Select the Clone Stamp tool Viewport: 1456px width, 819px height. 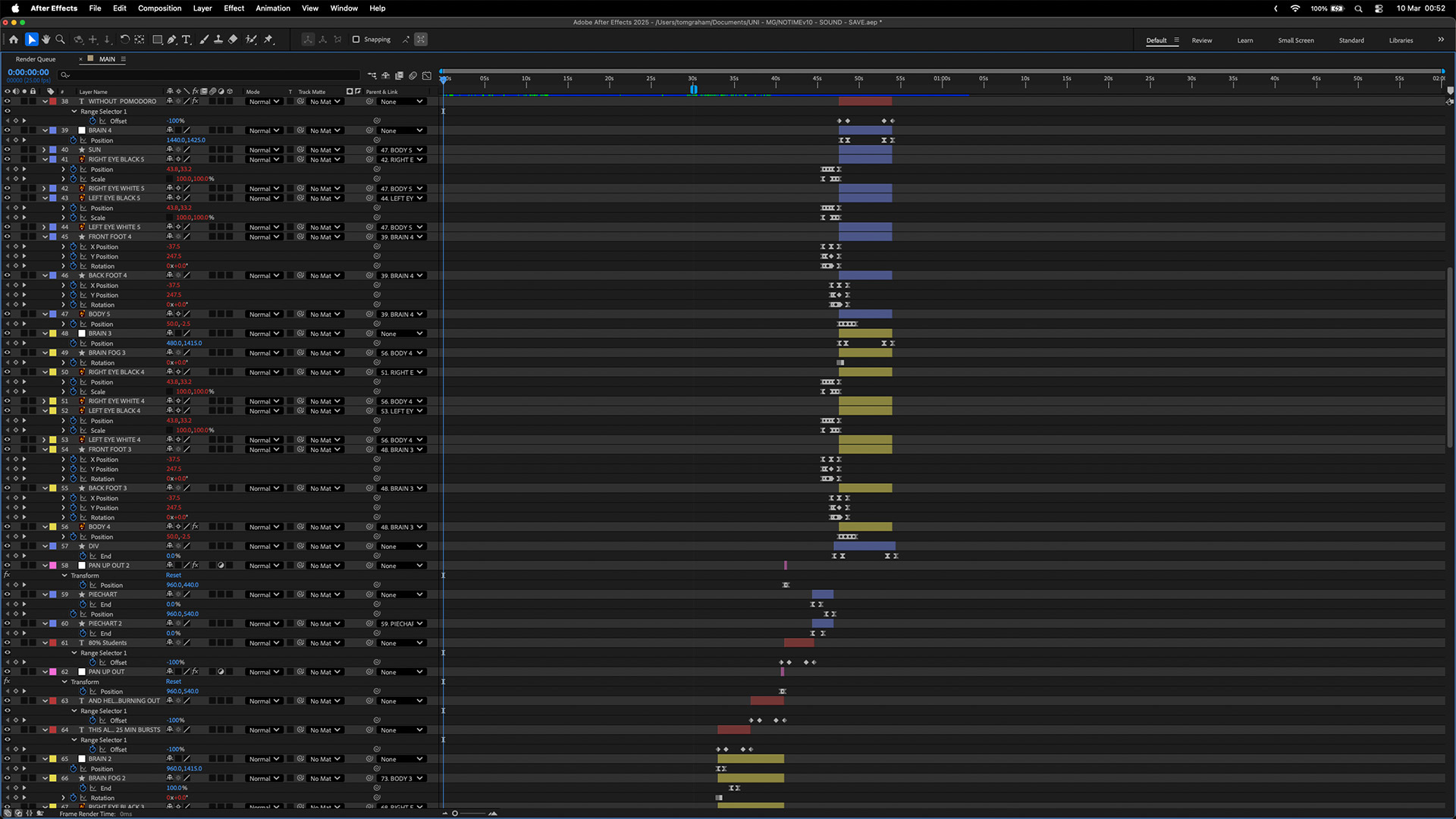[x=218, y=39]
